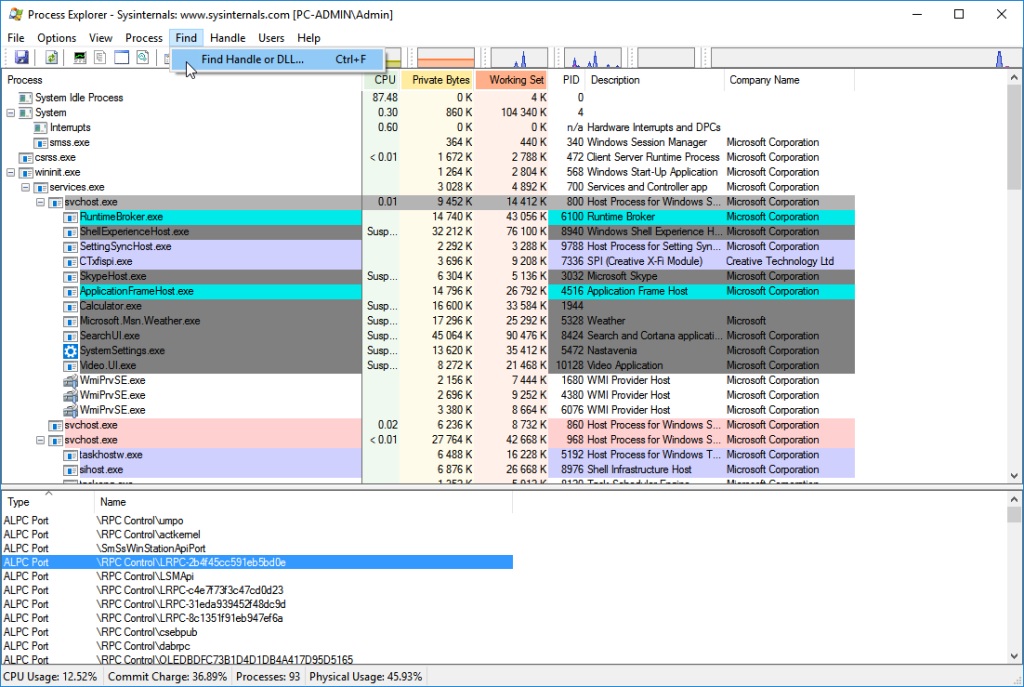Sort by Private Bytes column header
1024x687 pixels.
[x=440, y=80]
